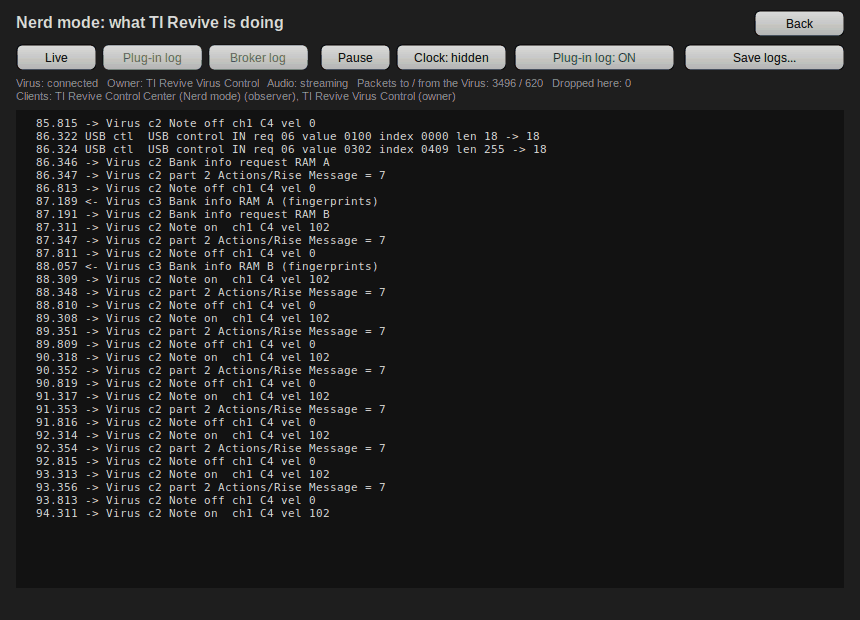Viewport: 860px width, 620px height.
Task: Click the 'Virus: connected' status text
Action: coord(57,83)
